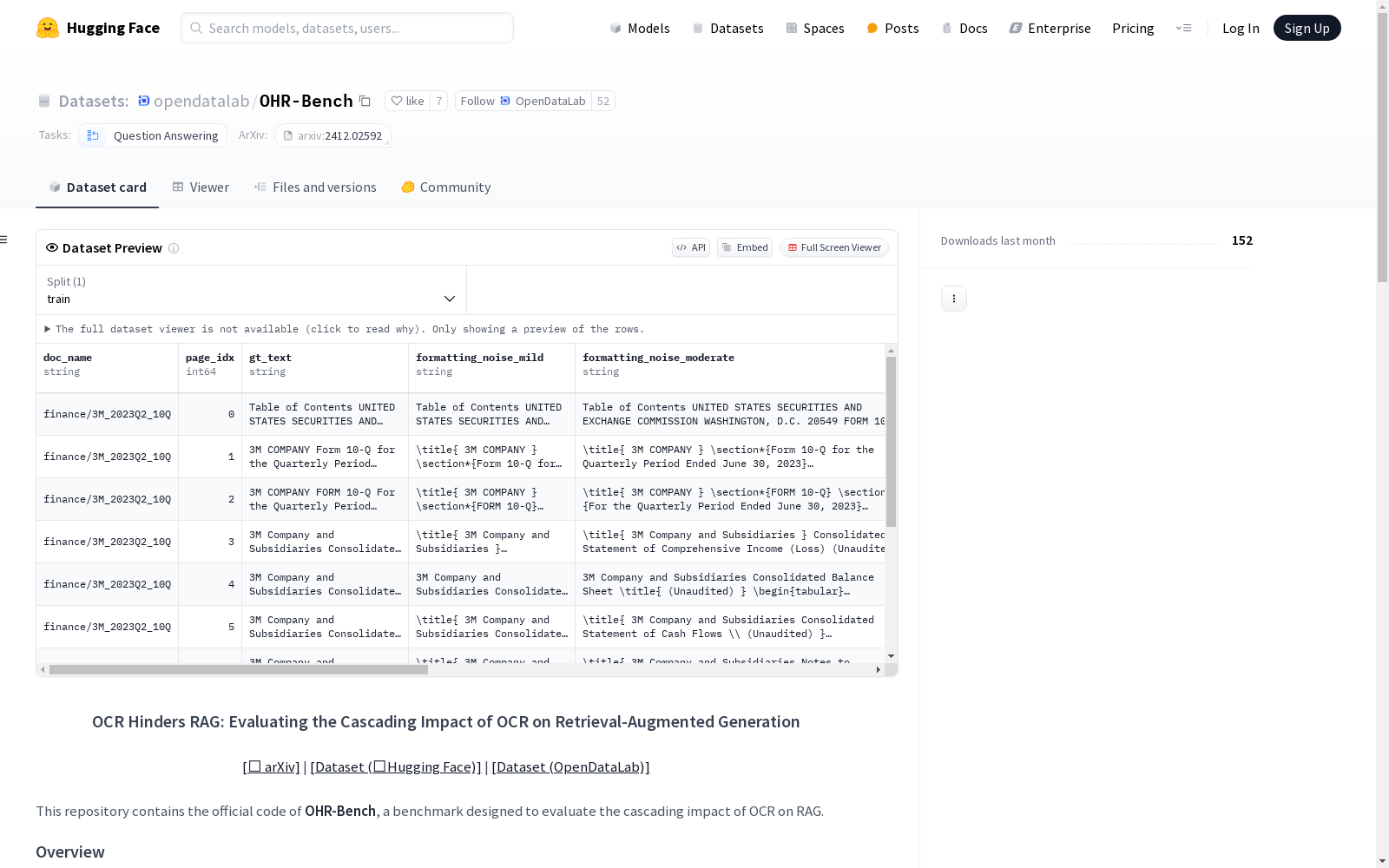Select the page_idx cell showing 5
Screen dimensions: 1389x868
click(210, 627)
